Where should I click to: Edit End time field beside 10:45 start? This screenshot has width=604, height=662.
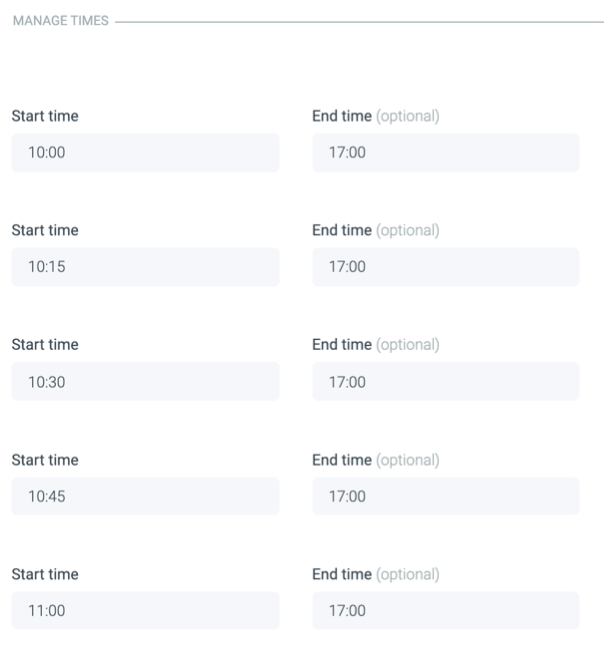pyautogui.click(x=445, y=496)
